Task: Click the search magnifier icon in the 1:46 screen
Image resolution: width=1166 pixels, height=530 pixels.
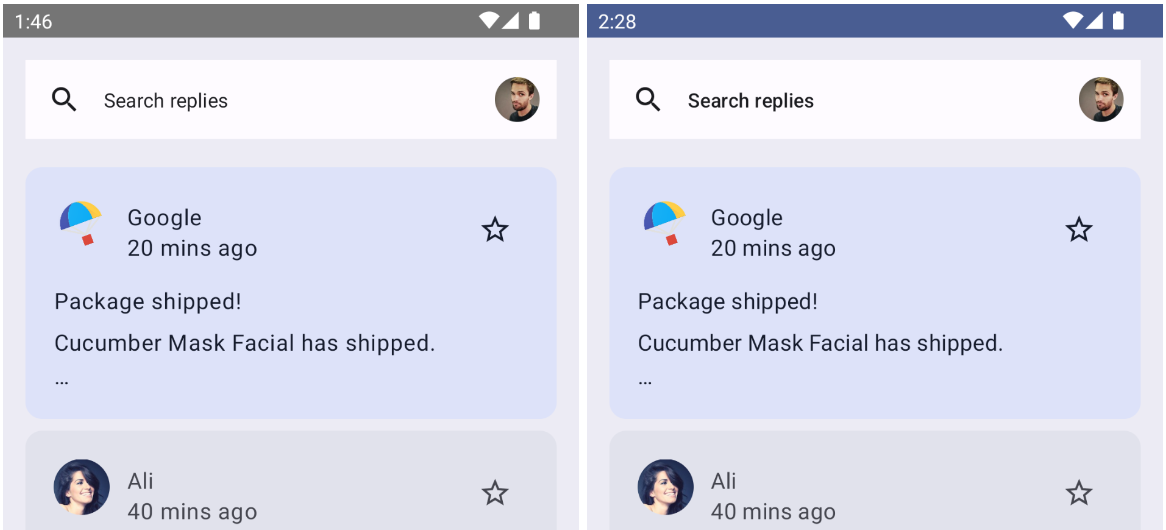Action: coord(64,100)
